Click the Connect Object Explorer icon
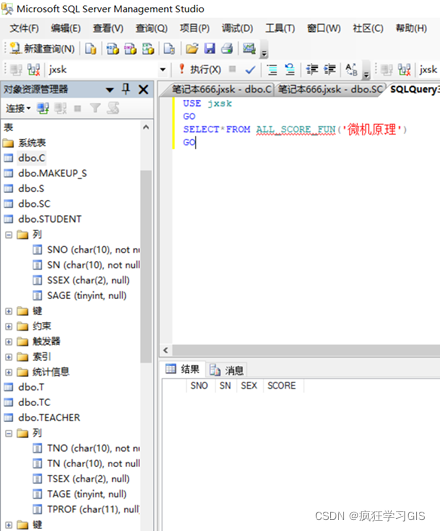The height and width of the screenshot is (531, 440). [x=43, y=108]
